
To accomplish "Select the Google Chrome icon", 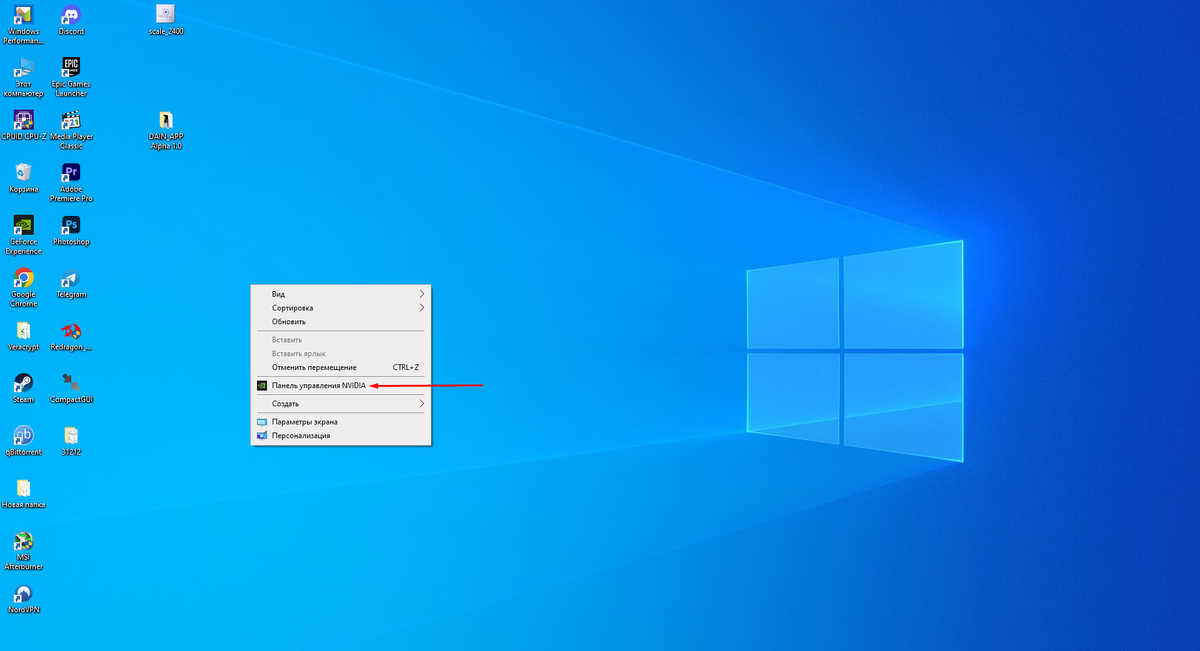I will pyautogui.click(x=23, y=288).
